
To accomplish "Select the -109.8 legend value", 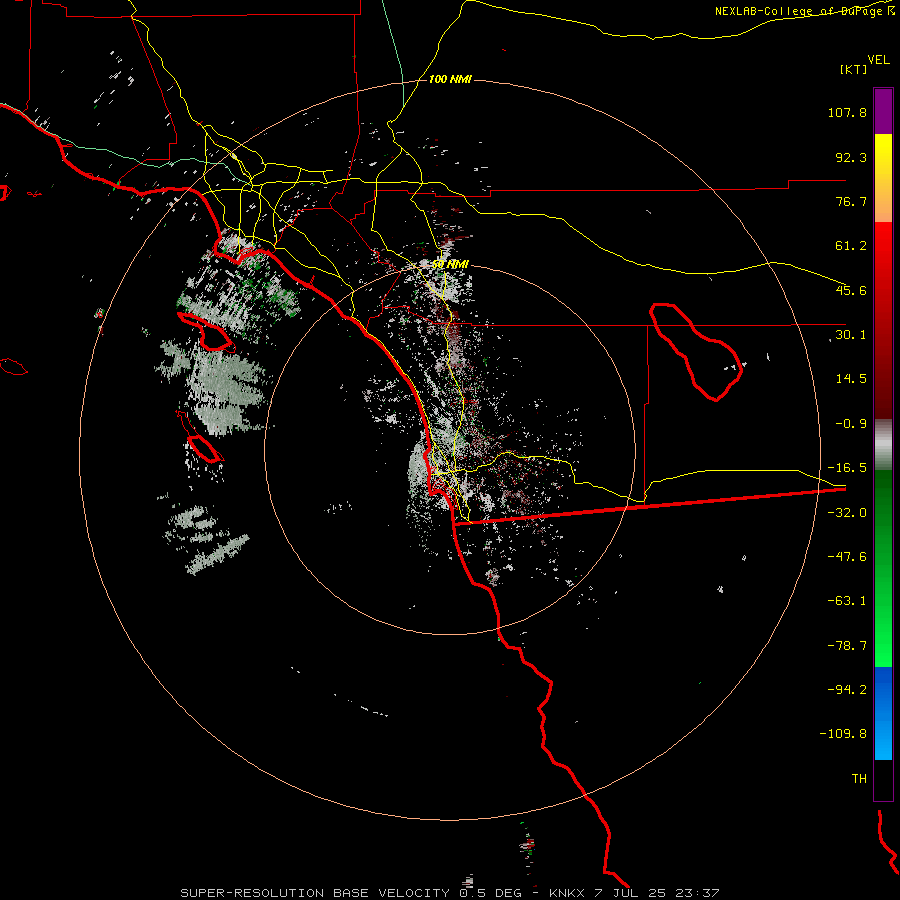I will pyautogui.click(x=843, y=734).
